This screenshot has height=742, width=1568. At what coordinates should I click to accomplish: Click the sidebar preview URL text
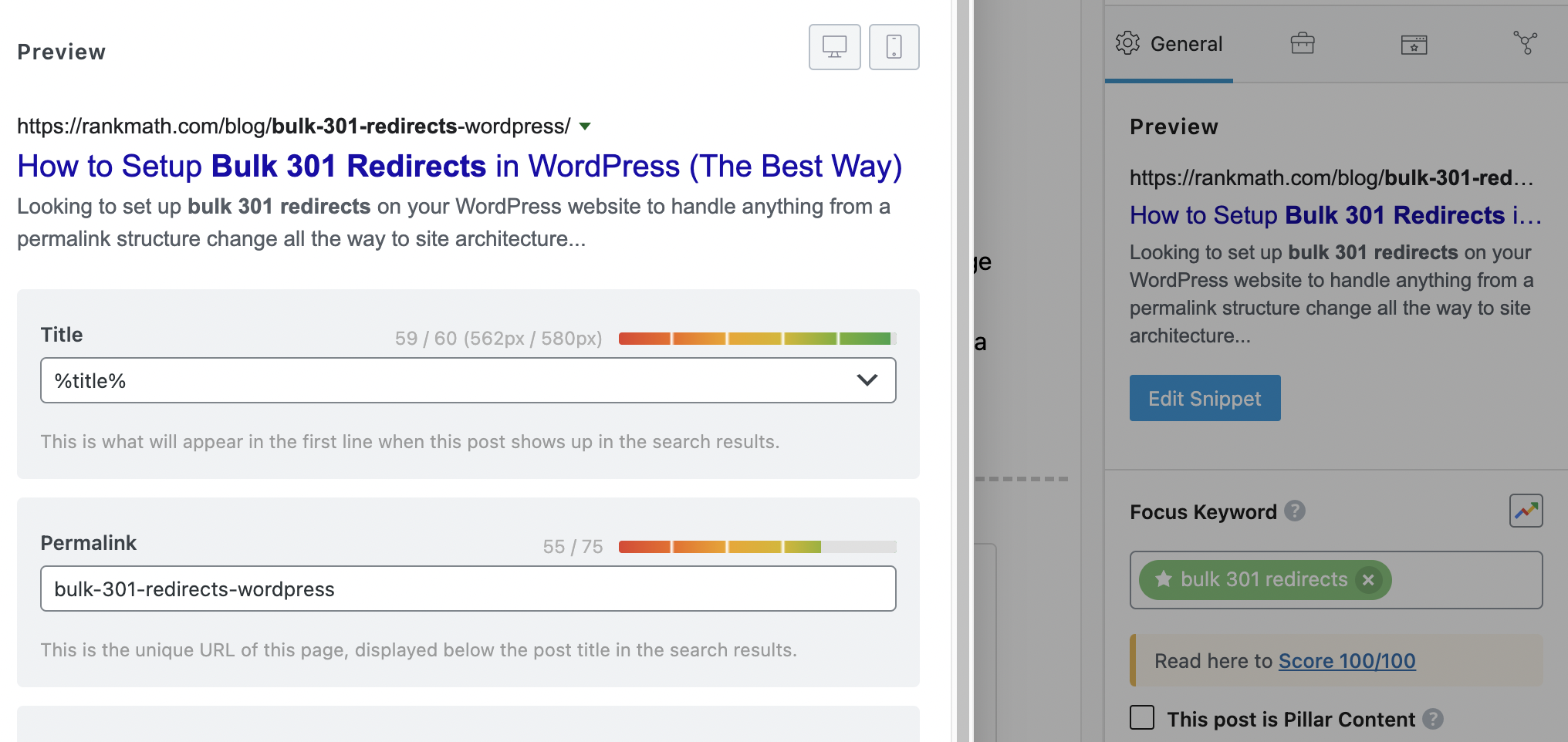[1332, 178]
